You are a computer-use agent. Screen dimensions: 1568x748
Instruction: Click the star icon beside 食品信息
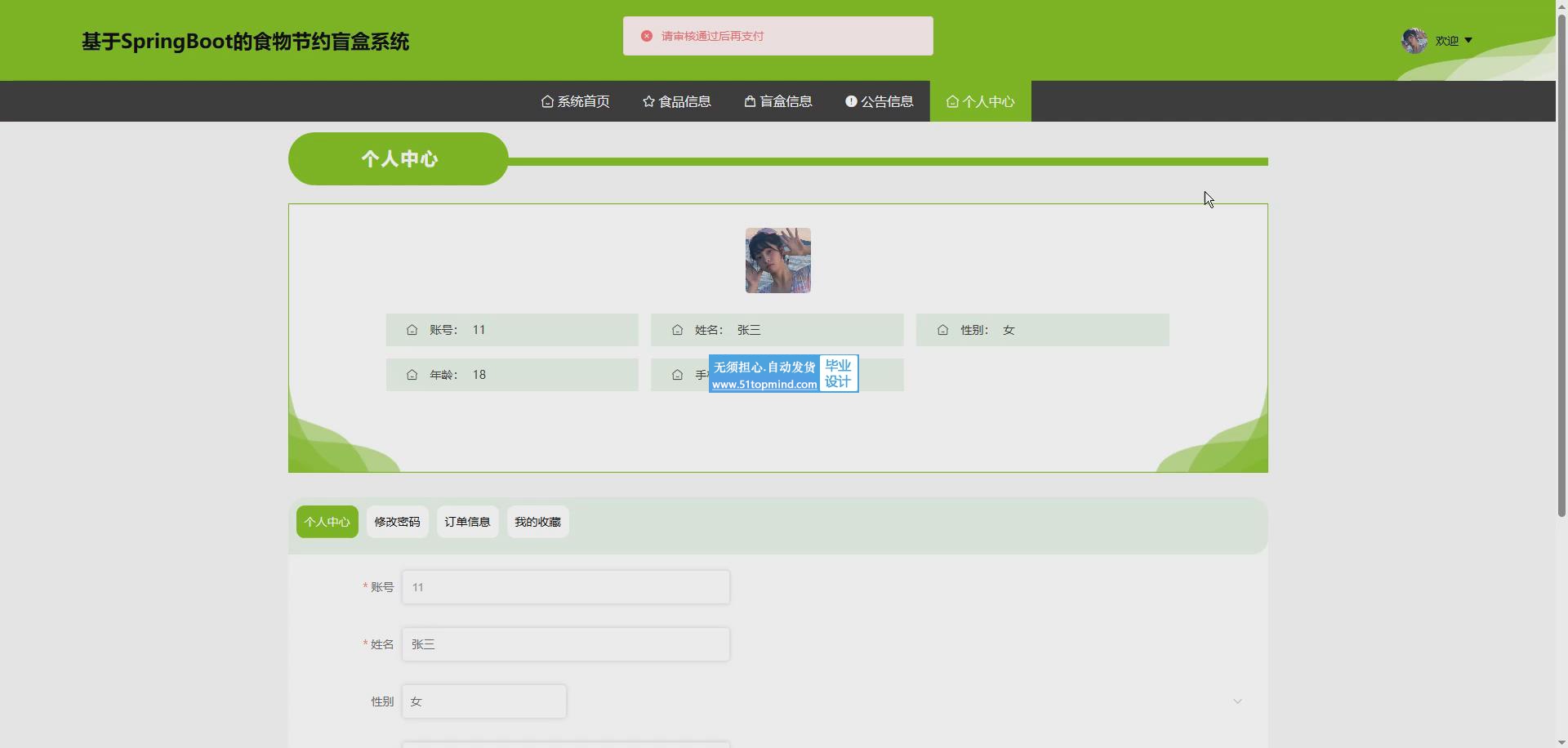pos(648,101)
